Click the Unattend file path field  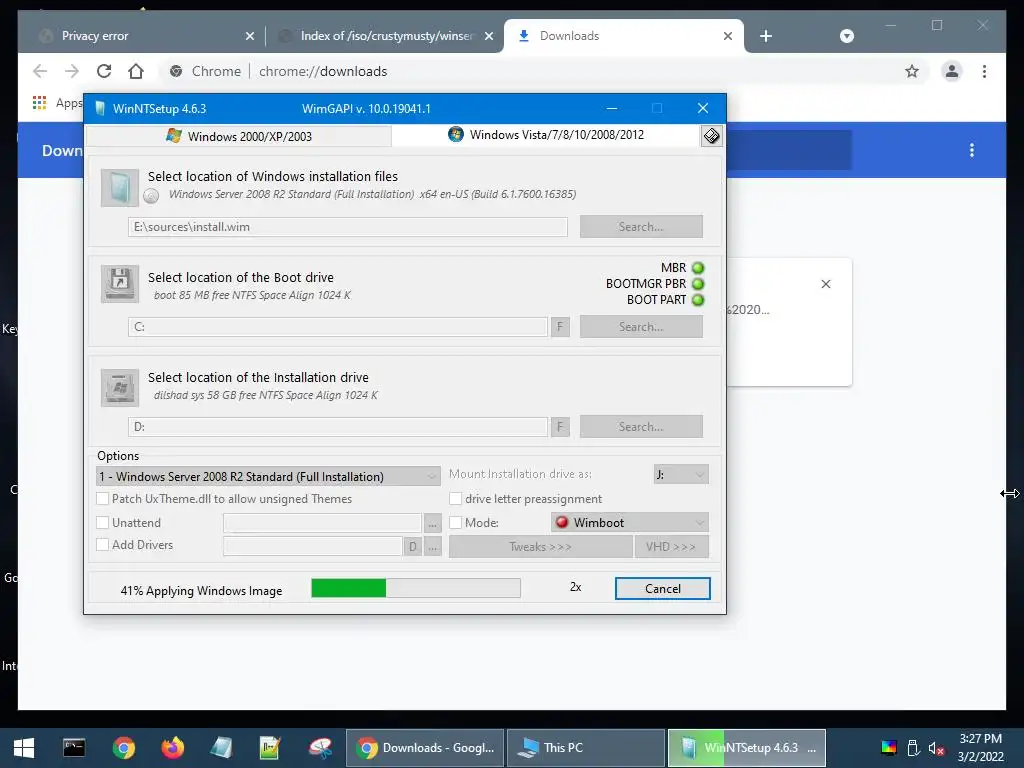point(322,523)
